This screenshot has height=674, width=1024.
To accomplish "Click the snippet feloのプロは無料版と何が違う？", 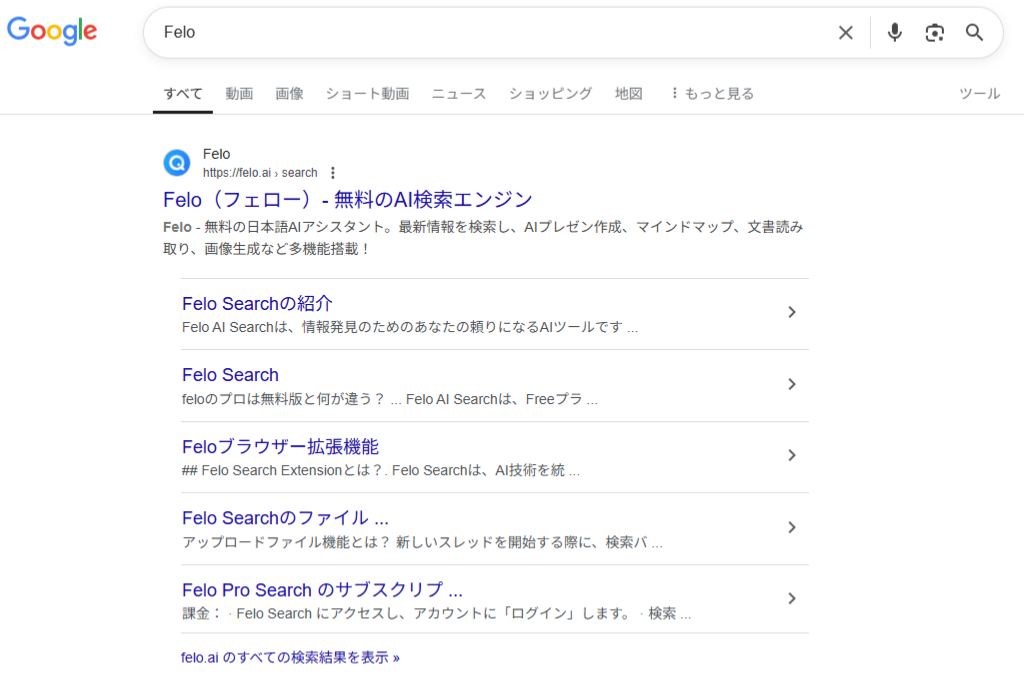I will (390, 399).
